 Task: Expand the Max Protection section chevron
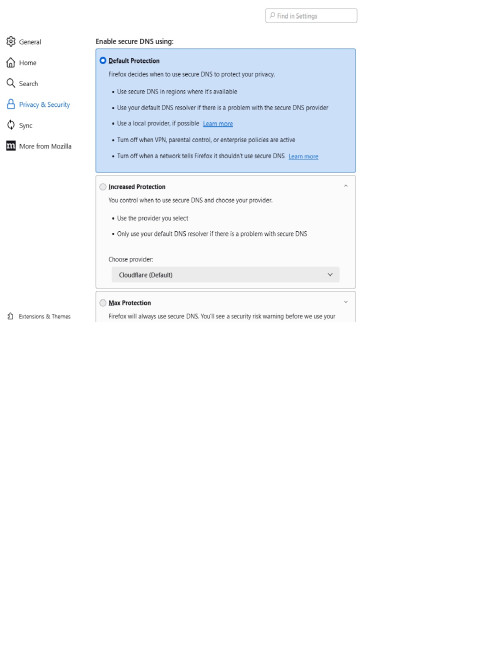[x=346, y=302]
